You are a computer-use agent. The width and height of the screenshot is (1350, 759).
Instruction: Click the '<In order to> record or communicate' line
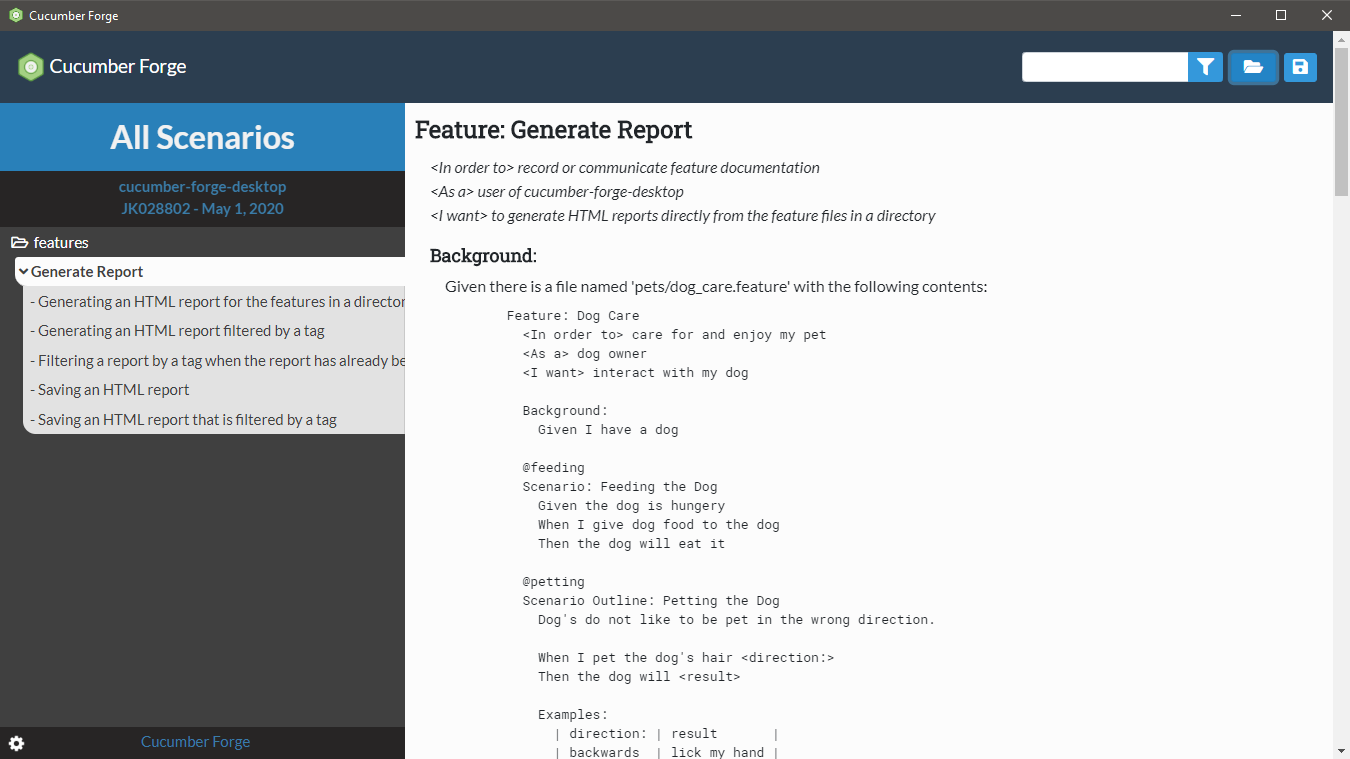pos(625,168)
